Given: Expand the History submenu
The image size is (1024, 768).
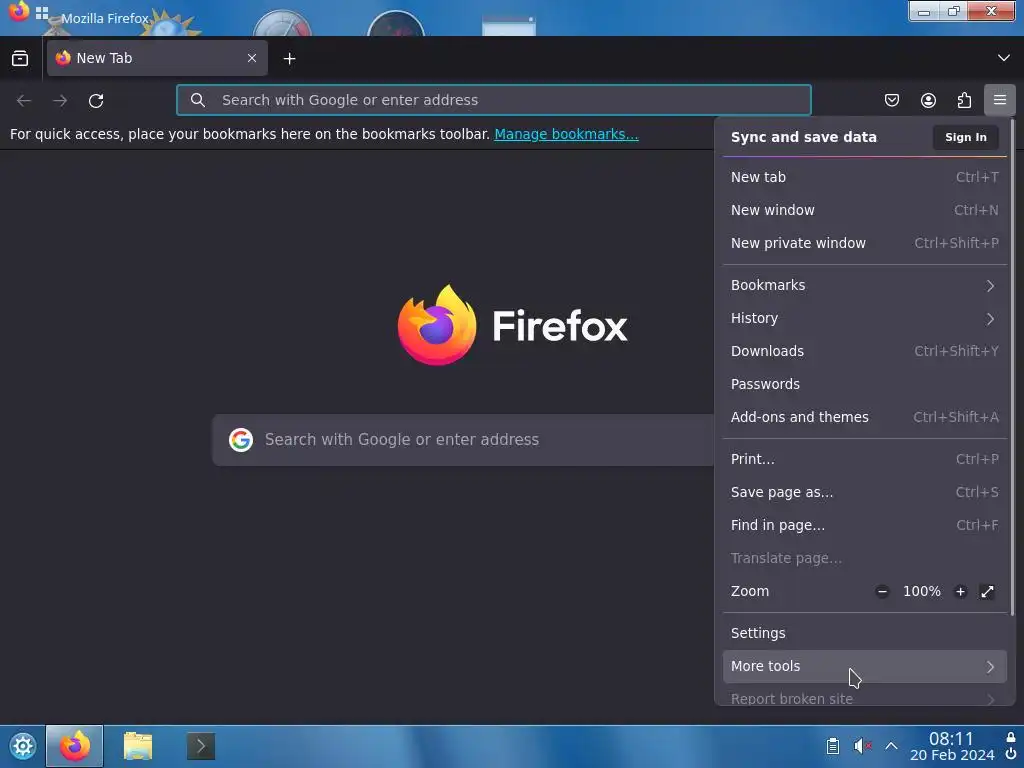Looking at the screenshot, I should pos(865,318).
